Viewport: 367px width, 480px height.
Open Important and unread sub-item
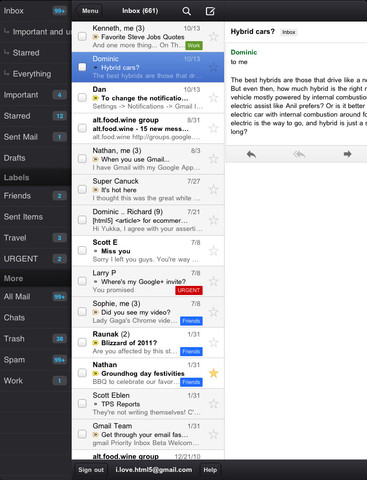pos(35,32)
